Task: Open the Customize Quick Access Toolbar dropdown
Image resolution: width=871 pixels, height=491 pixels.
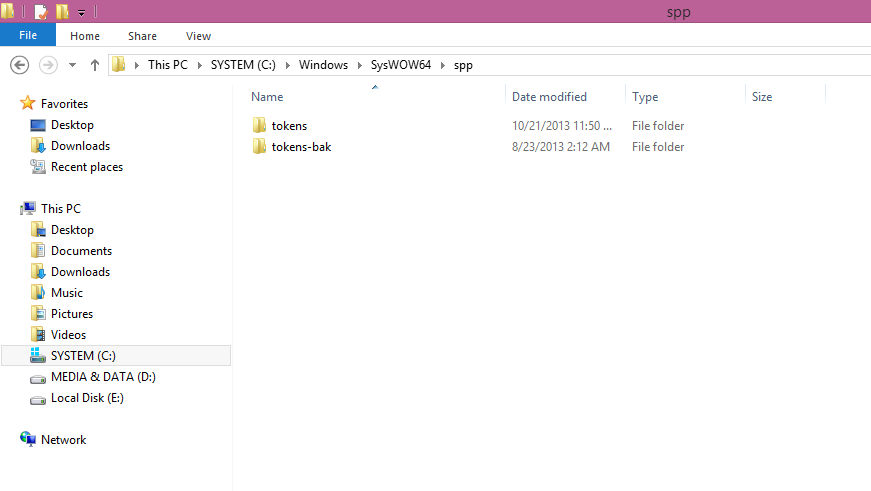Action: (81, 12)
